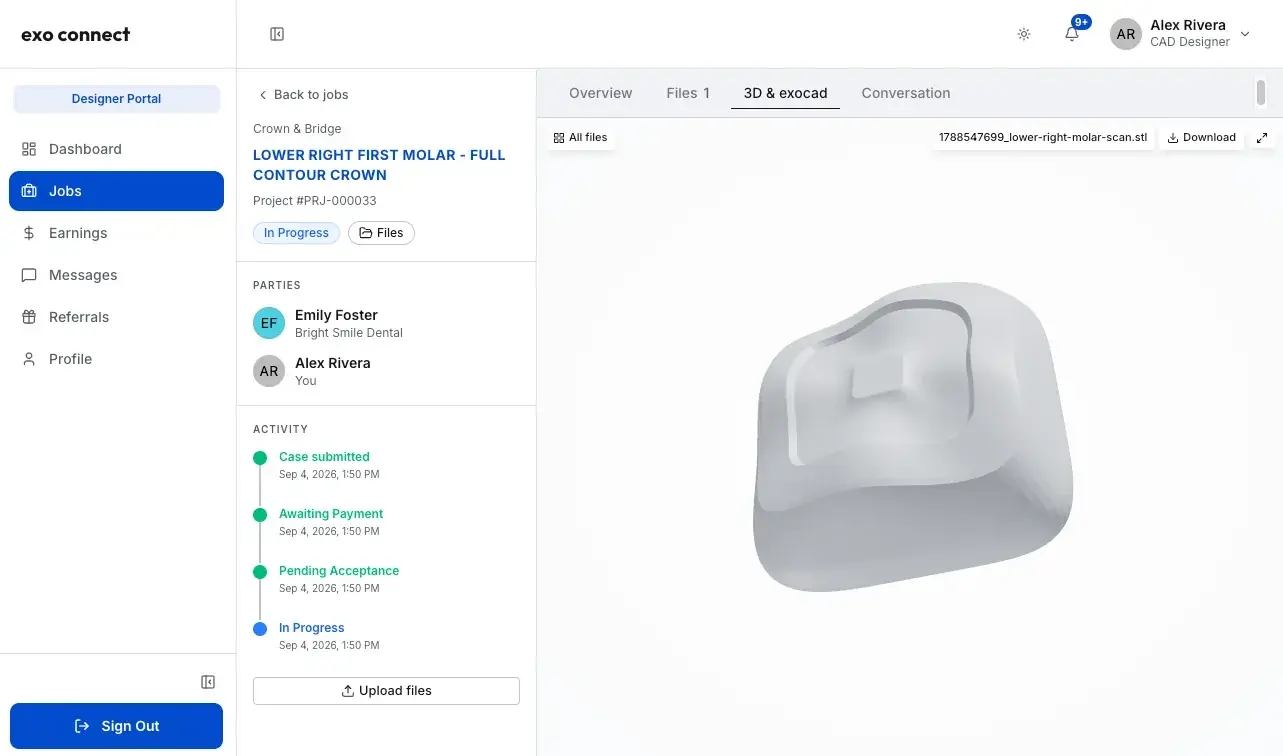The image size is (1283, 756).
Task: Expand the Alex Rivera account menu chevron
Action: tap(1245, 34)
